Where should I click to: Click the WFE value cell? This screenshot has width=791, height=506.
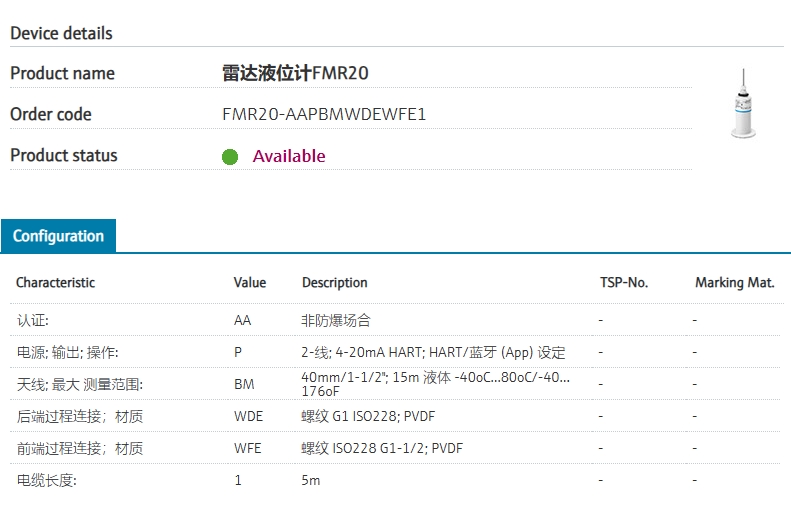click(x=248, y=448)
